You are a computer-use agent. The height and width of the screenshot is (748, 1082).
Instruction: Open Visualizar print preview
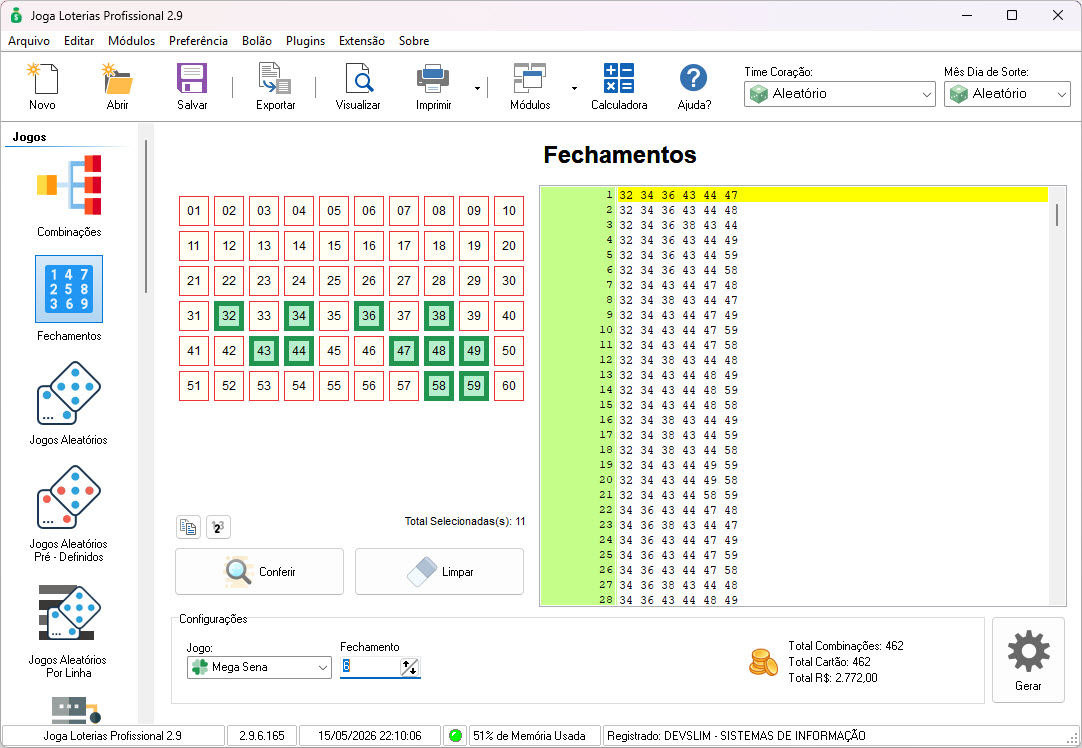[358, 87]
